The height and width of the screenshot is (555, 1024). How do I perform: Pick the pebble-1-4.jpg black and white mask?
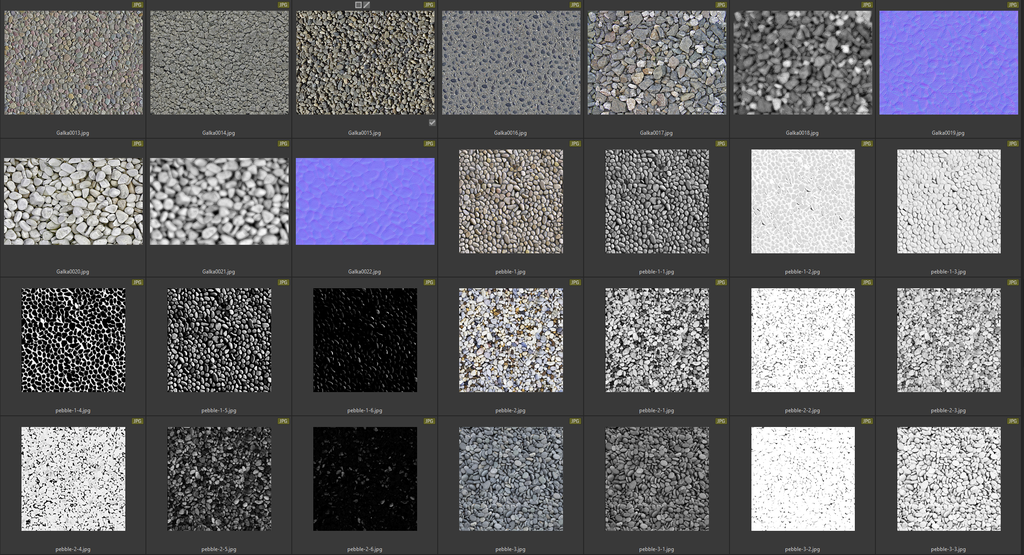click(73, 340)
